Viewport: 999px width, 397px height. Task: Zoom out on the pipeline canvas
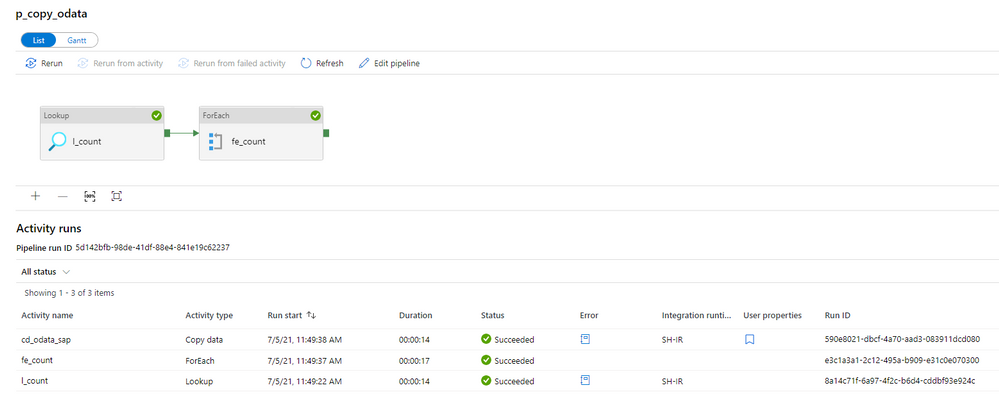pyautogui.click(x=62, y=196)
